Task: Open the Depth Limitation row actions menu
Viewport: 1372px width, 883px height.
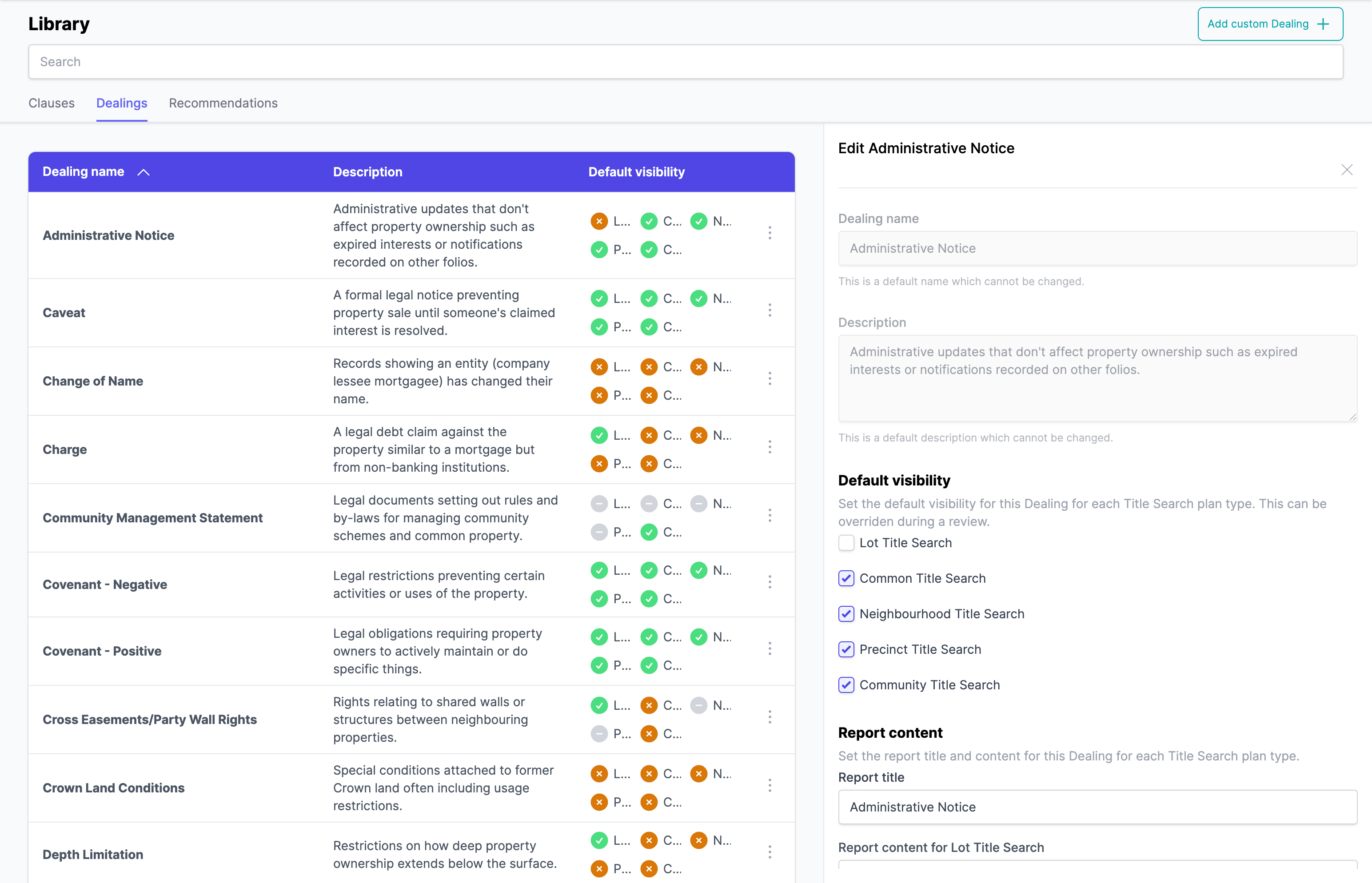Action: pyautogui.click(x=770, y=852)
